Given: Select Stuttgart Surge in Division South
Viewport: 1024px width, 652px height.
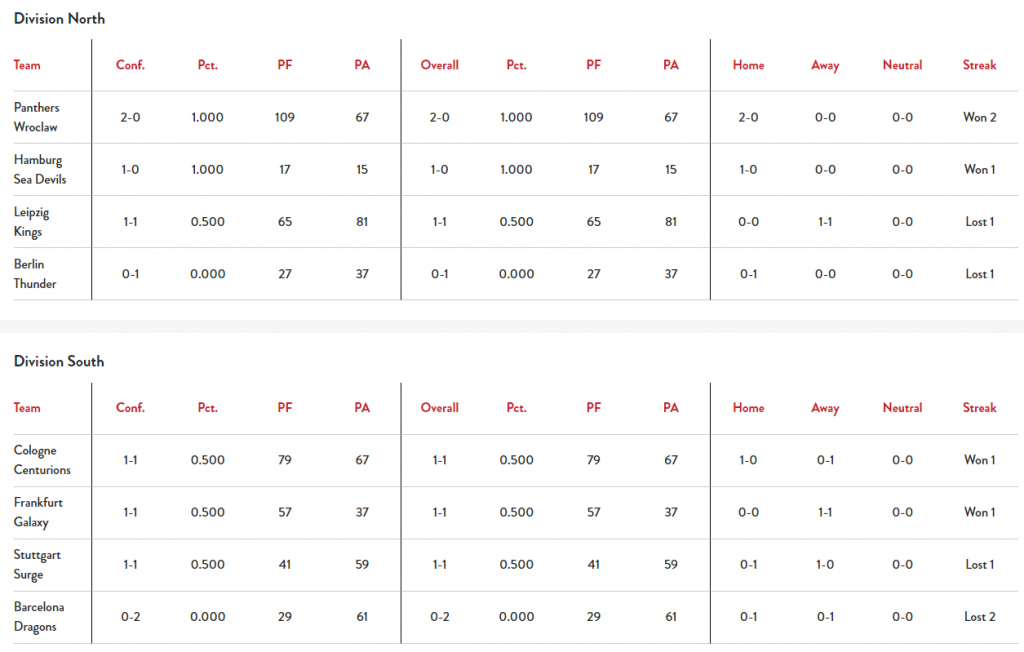Looking at the screenshot, I should [x=36, y=564].
